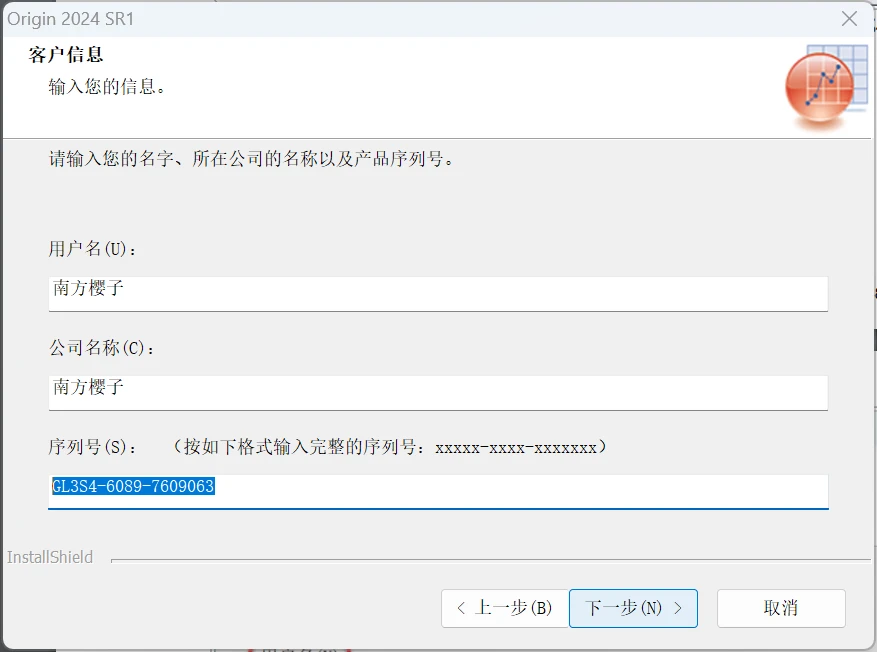
Task: Click the Origin 2024 SR1 title bar
Action: point(300,18)
